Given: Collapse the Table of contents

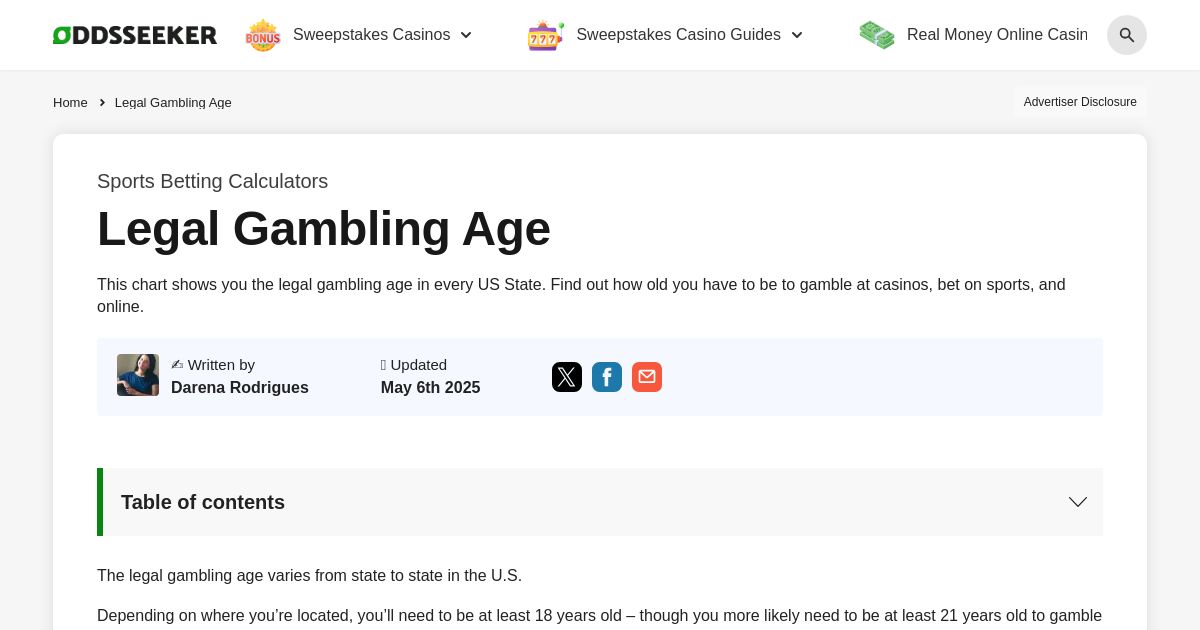Looking at the screenshot, I should click(x=1077, y=502).
